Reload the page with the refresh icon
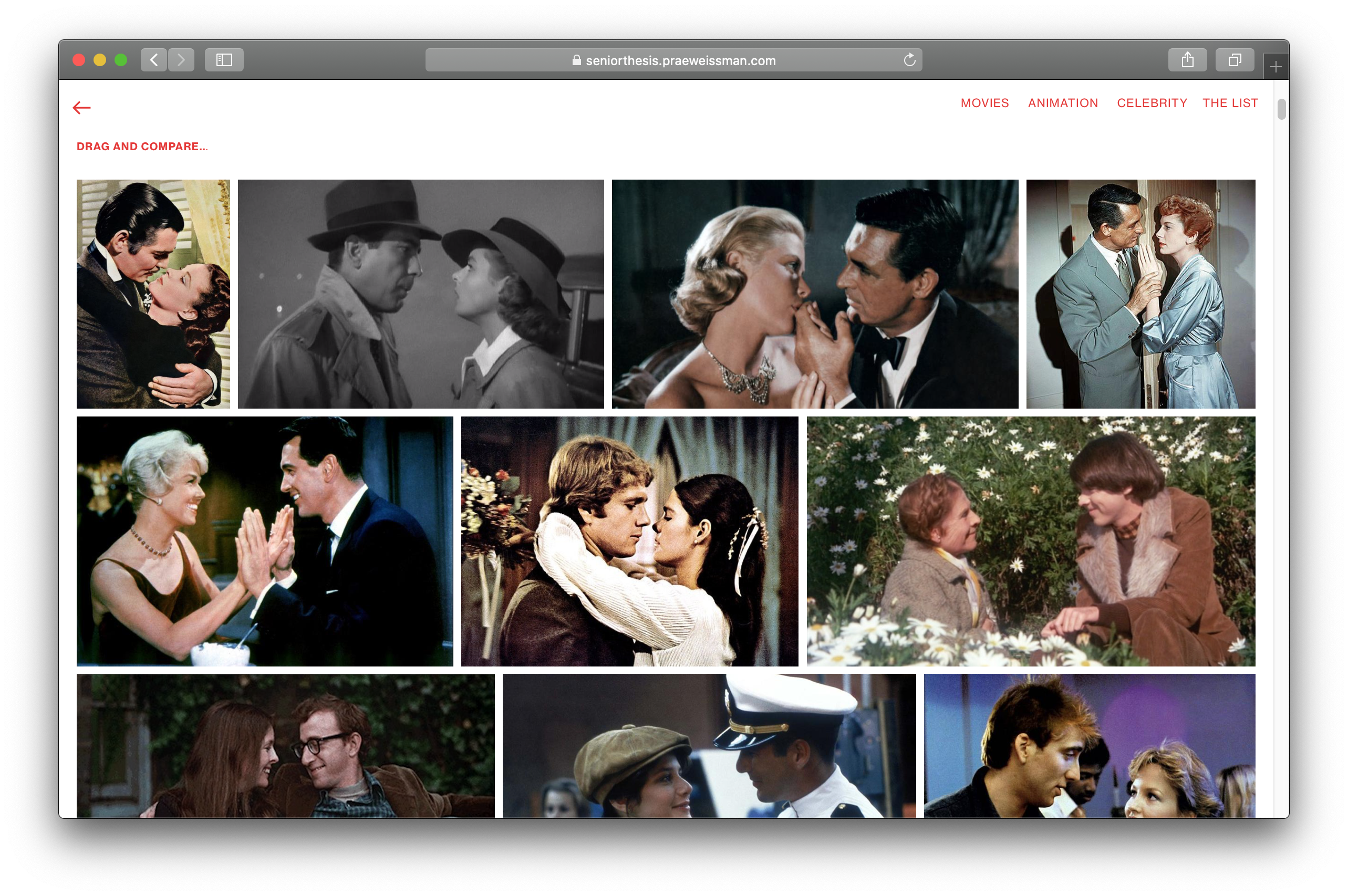The width and height of the screenshot is (1348, 896). [x=909, y=60]
